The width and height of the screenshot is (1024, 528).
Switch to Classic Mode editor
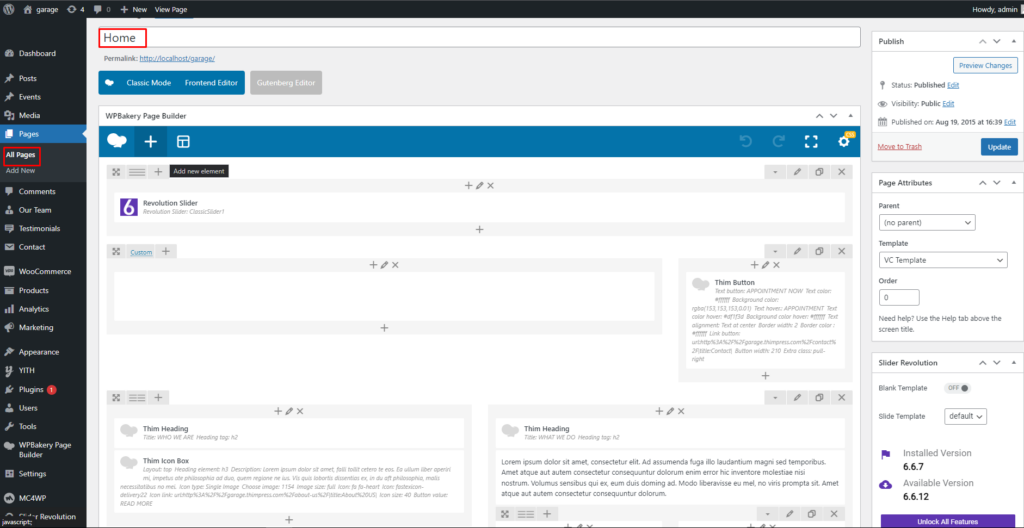148,83
